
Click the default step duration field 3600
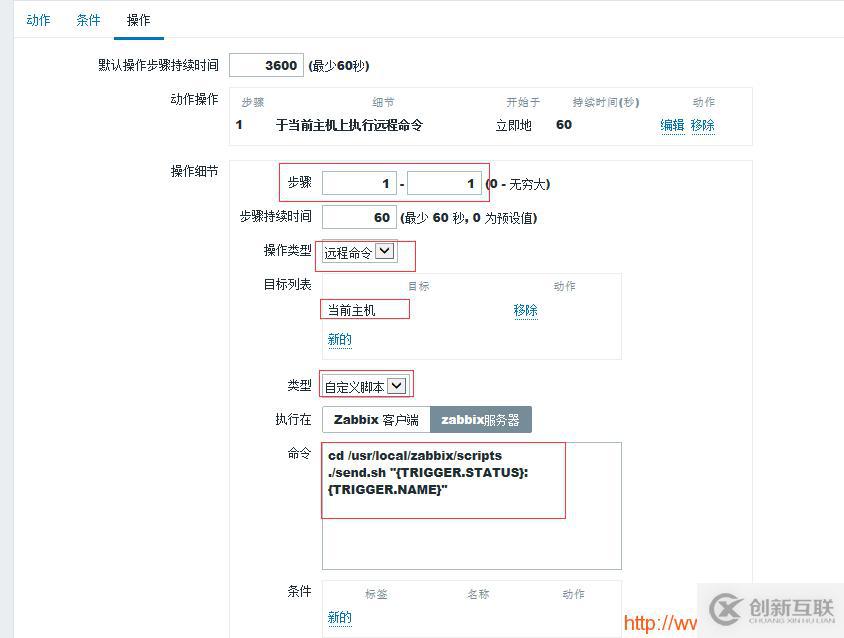click(x=266, y=65)
